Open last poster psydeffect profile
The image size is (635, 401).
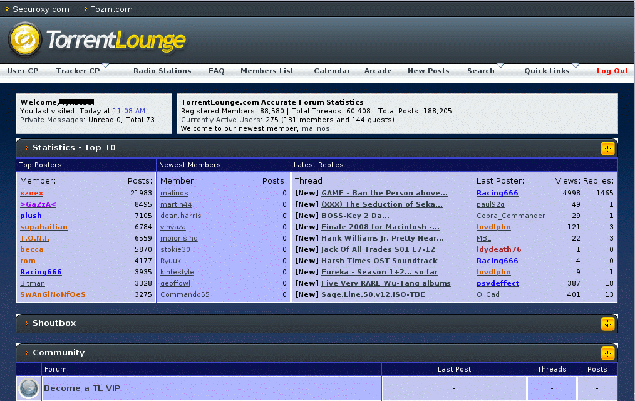tap(498, 284)
